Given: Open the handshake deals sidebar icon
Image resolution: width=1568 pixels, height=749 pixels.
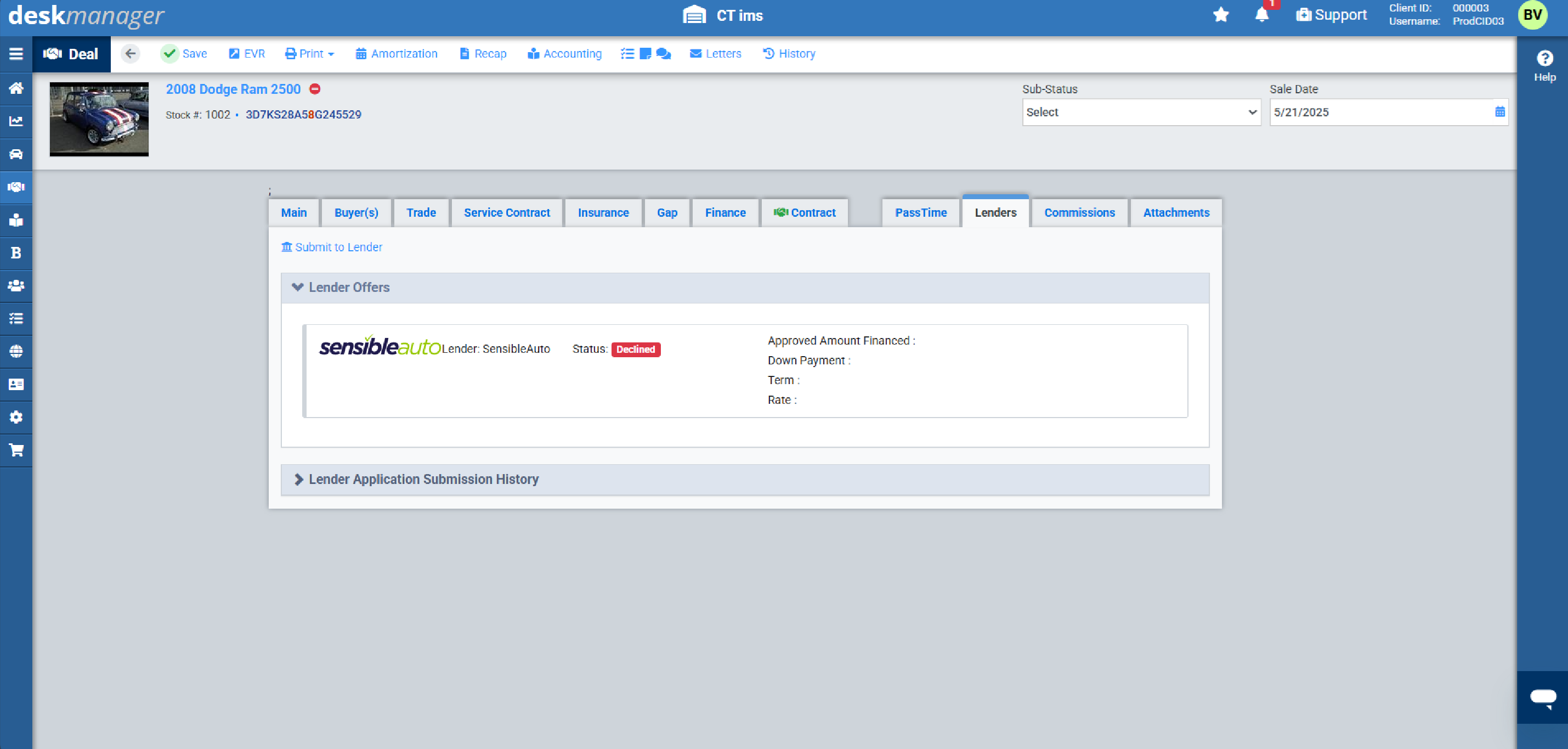Looking at the screenshot, I should pos(16,187).
